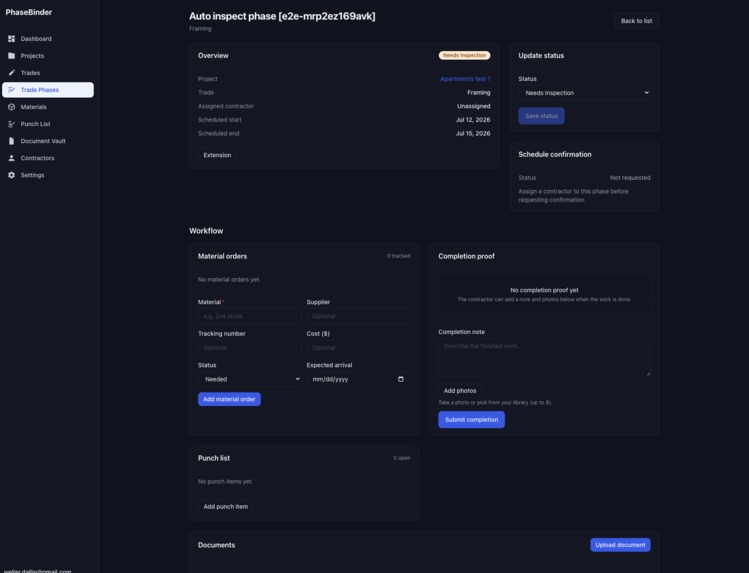Click the Upload document button
This screenshot has width=749, height=573.
[x=620, y=545]
